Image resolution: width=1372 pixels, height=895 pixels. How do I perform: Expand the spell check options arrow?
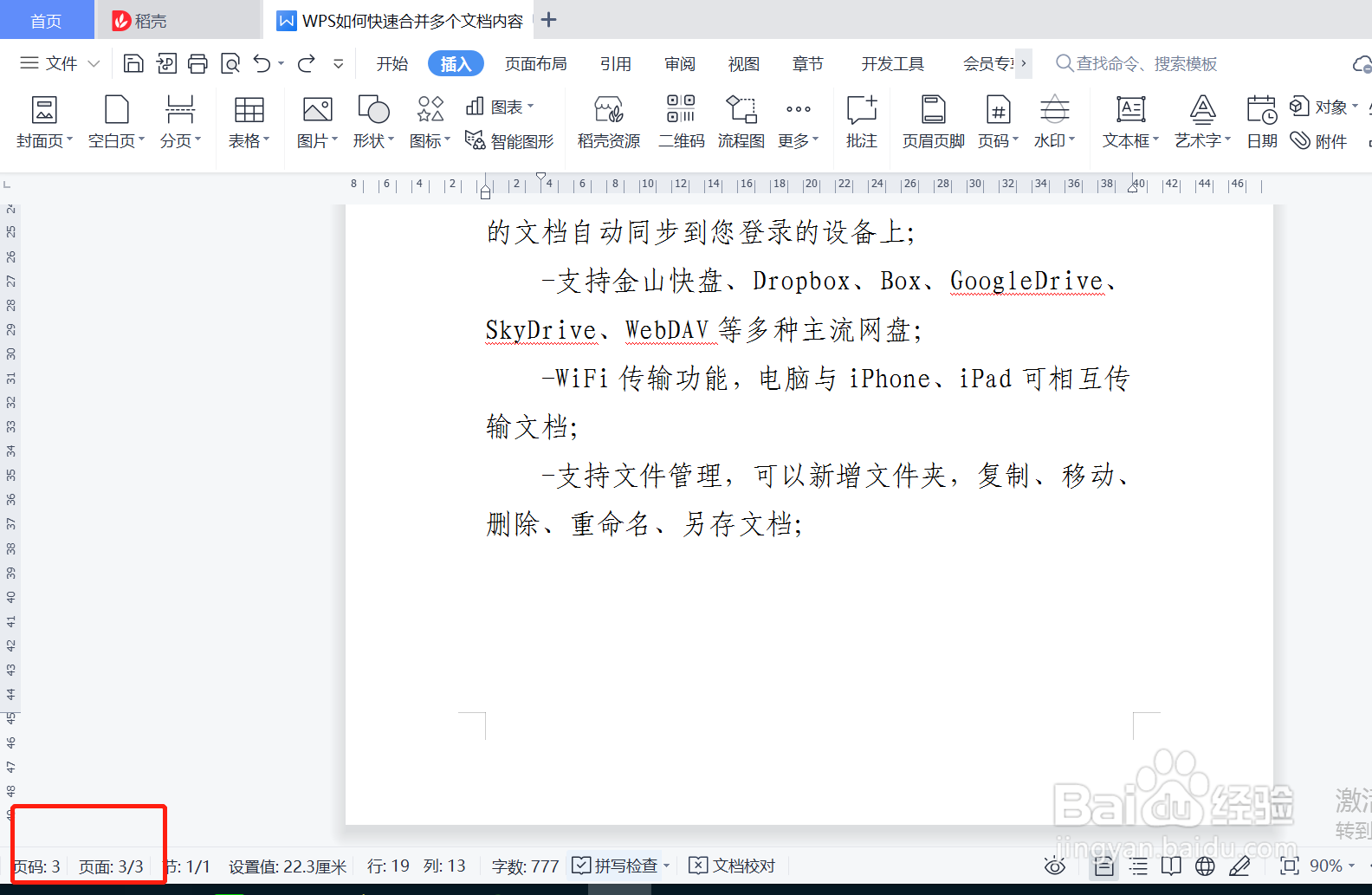[x=666, y=866]
